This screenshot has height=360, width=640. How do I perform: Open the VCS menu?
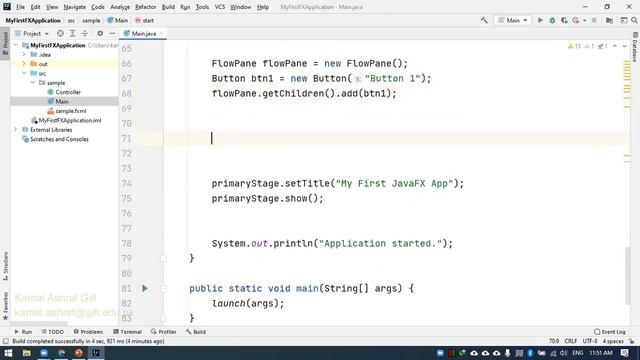coord(220,7)
